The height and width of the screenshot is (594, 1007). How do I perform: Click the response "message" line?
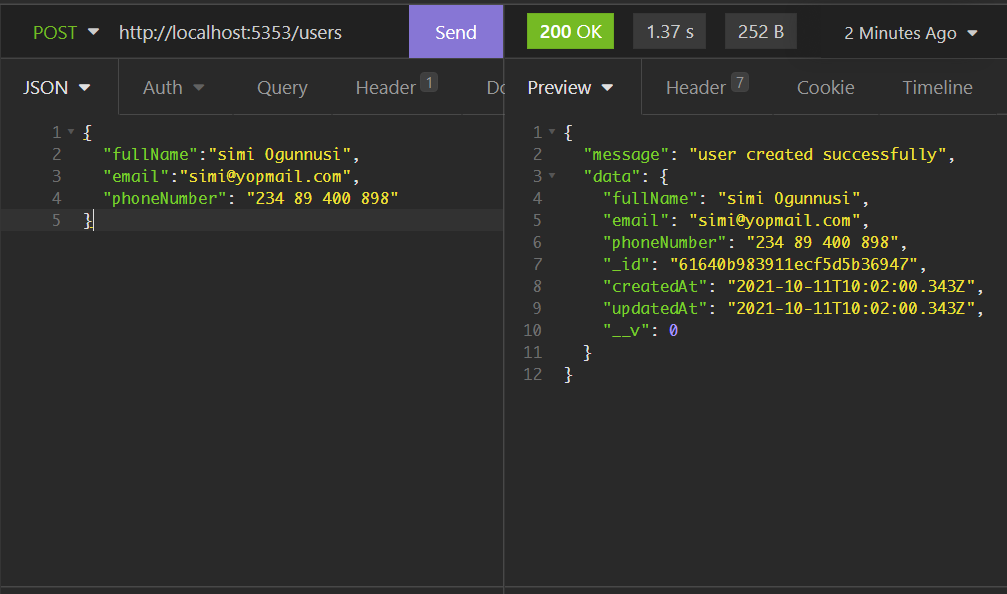click(x=769, y=154)
